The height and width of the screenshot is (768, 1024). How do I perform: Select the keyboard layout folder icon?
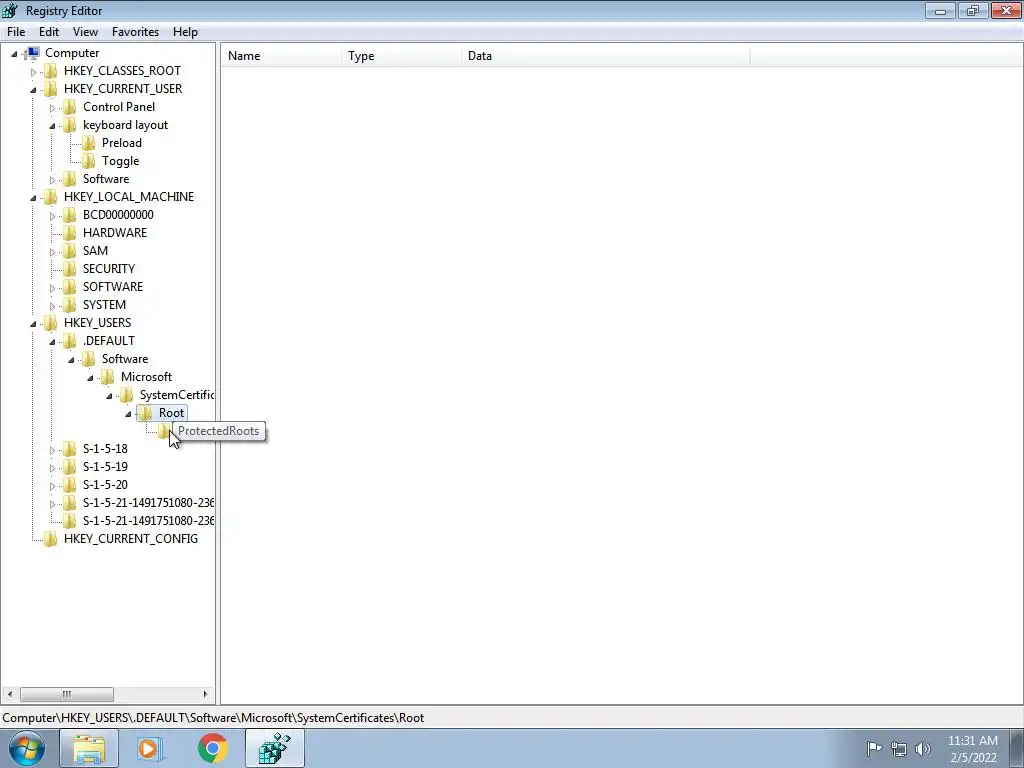click(69, 125)
